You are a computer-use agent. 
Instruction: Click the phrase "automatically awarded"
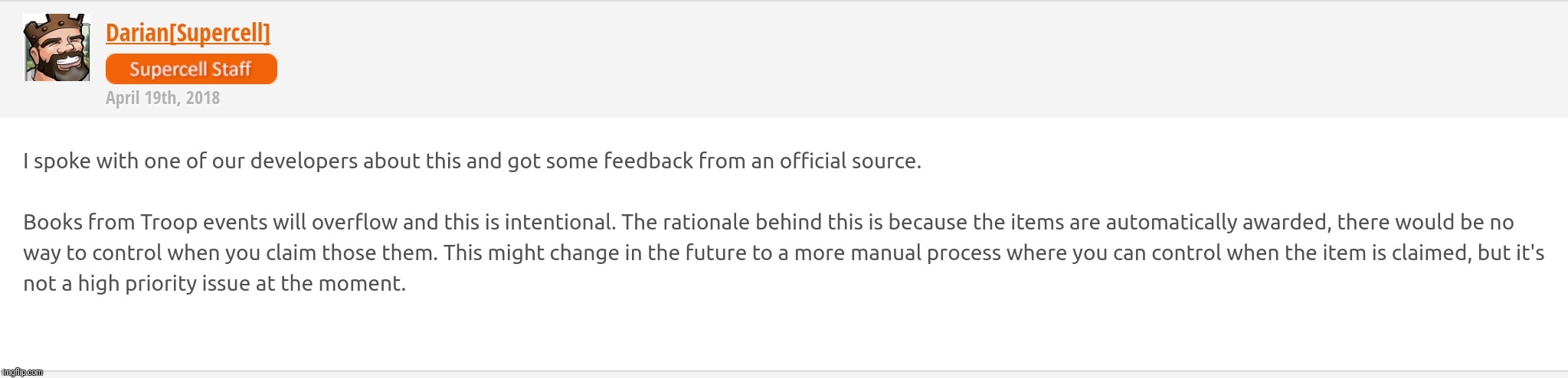click(x=1206, y=223)
